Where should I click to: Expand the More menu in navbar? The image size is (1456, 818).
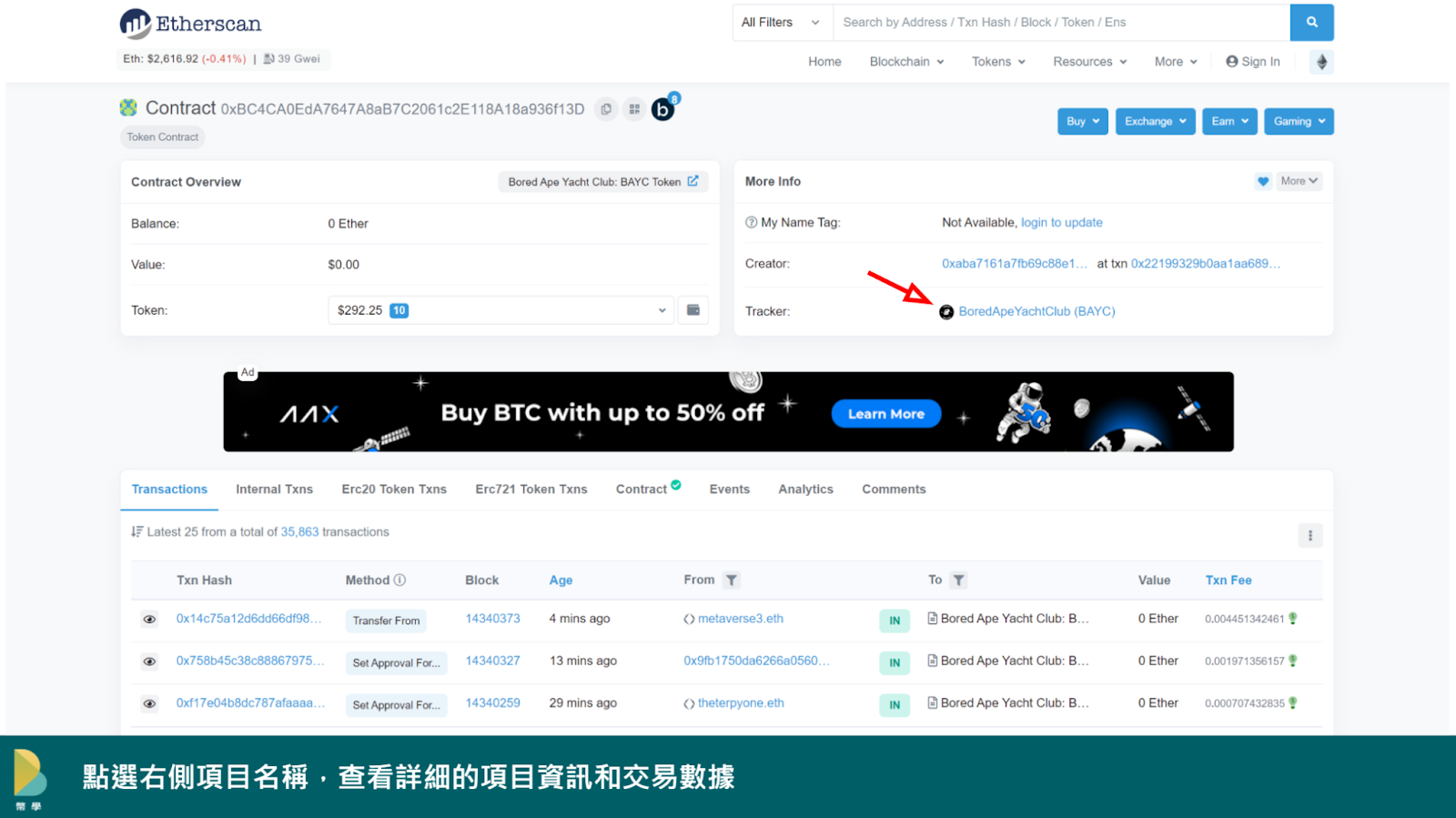pyautogui.click(x=1176, y=62)
